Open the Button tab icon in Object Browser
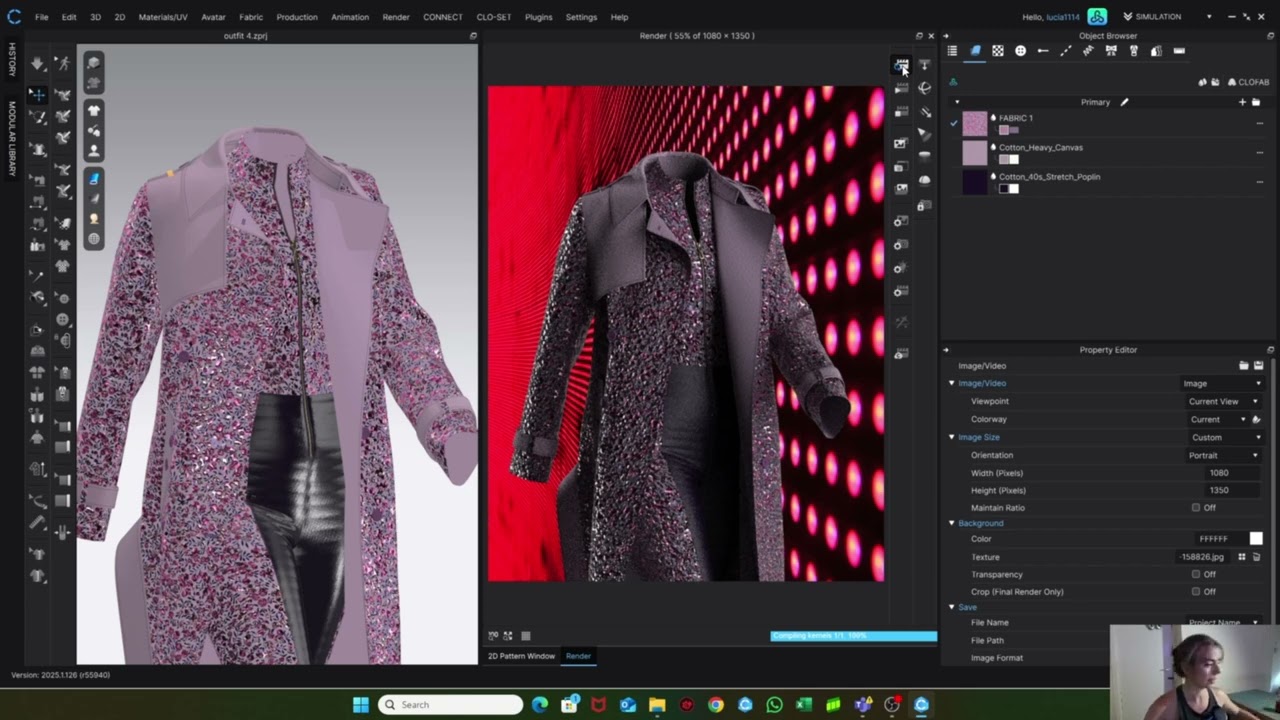1280x720 pixels. [x=1020, y=51]
